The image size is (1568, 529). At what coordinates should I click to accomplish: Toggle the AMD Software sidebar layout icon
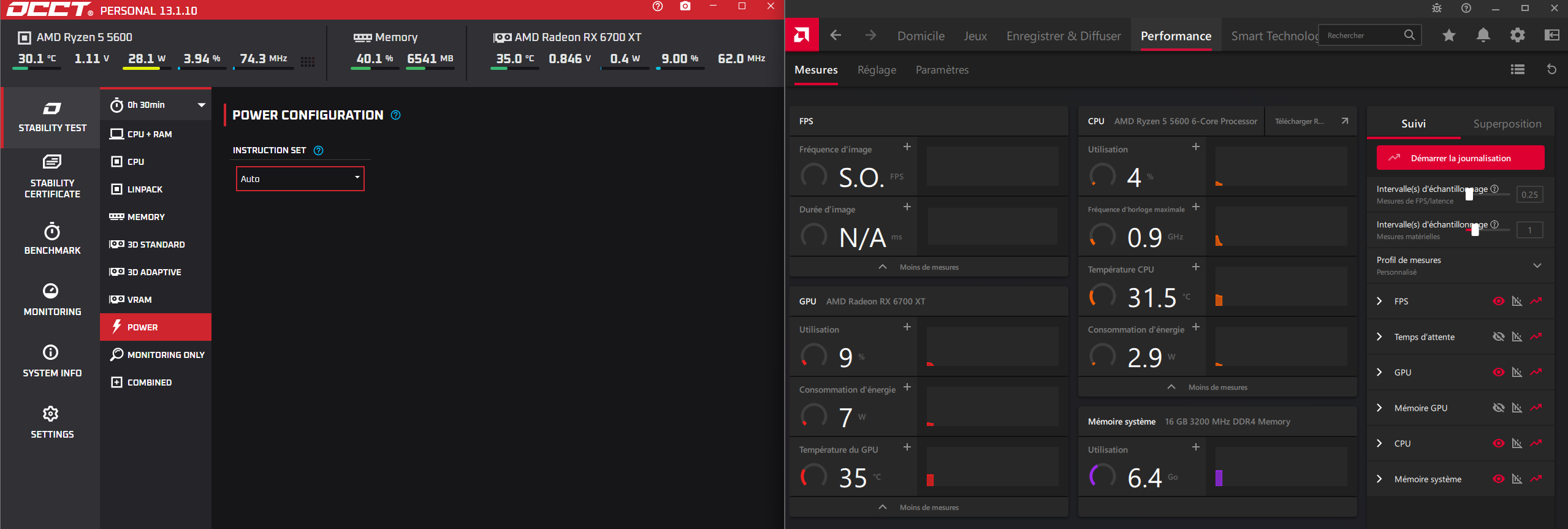[1552, 36]
